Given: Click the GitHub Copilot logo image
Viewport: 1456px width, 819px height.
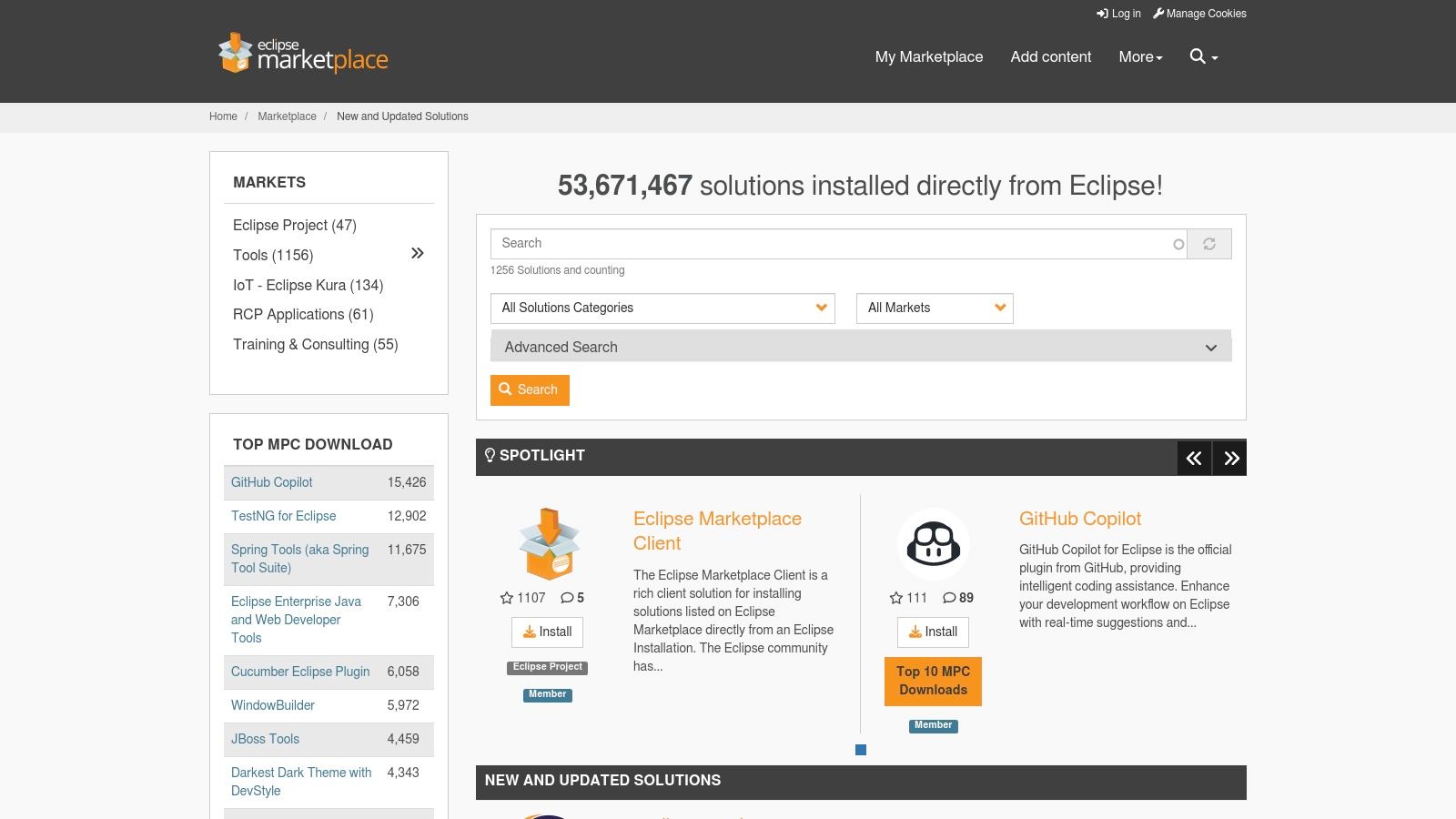Looking at the screenshot, I should coord(933,544).
